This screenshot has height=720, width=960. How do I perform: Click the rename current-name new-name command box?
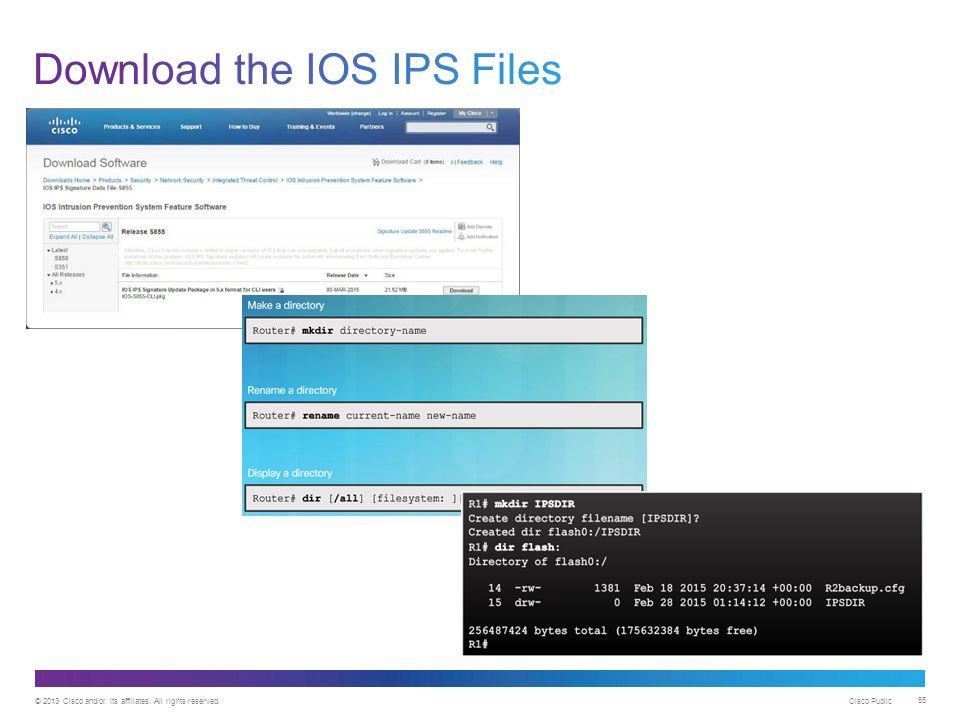pos(444,416)
